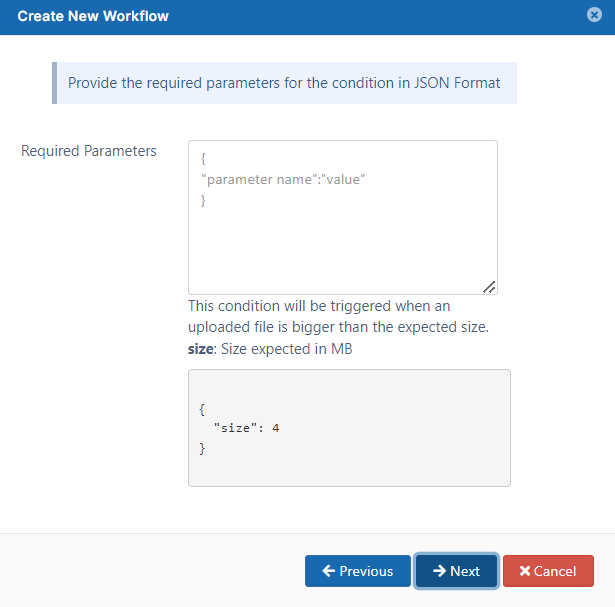Abort workflow creation via Cancel label
The image size is (615, 607).
555,571
